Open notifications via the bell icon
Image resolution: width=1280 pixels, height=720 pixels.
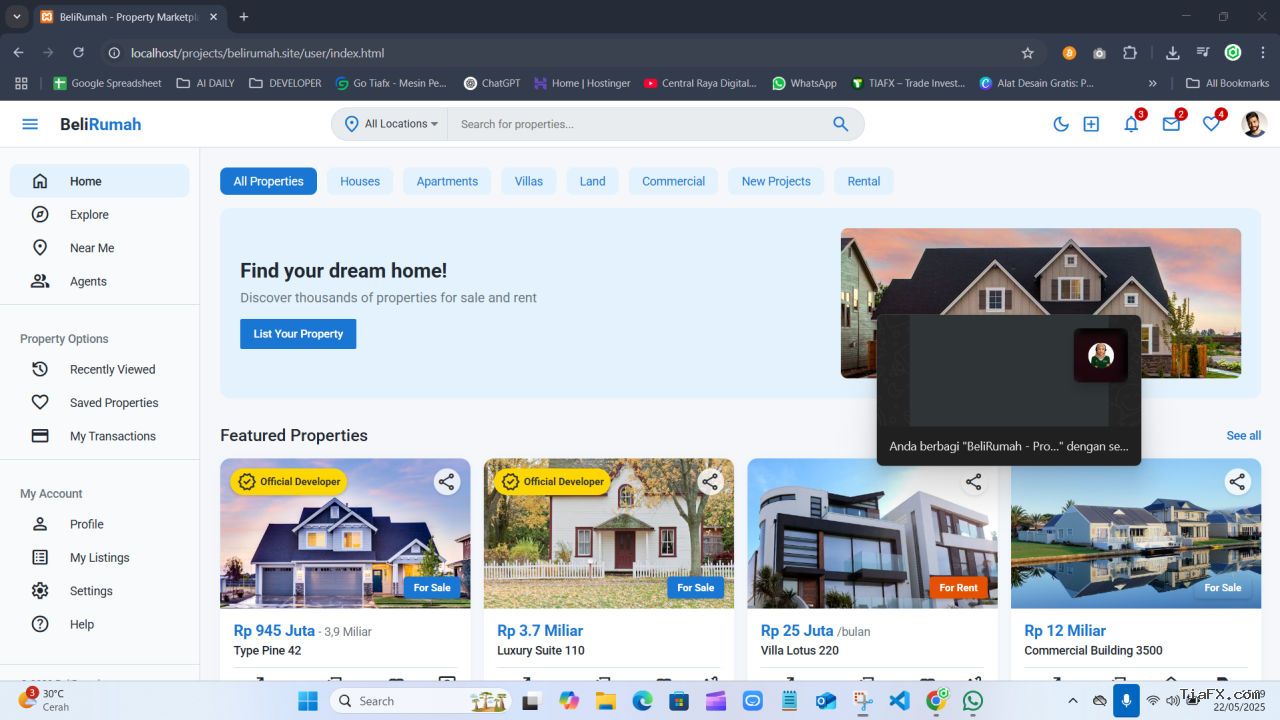[x=1131, y=124]
